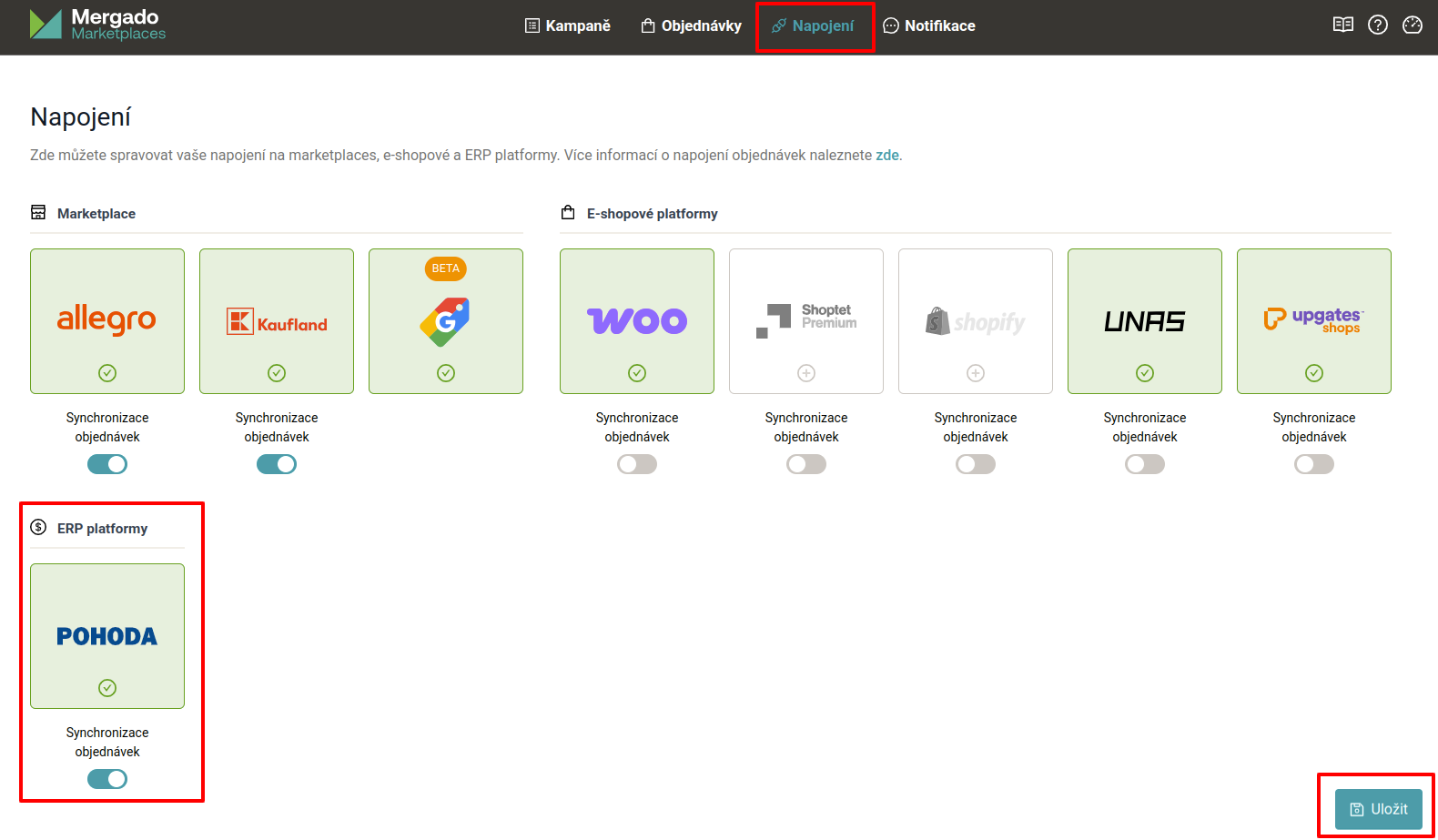Click the checkmark on Google Shopping card
The height and width of the screenshot is (840, 1438).
(446, 373)
